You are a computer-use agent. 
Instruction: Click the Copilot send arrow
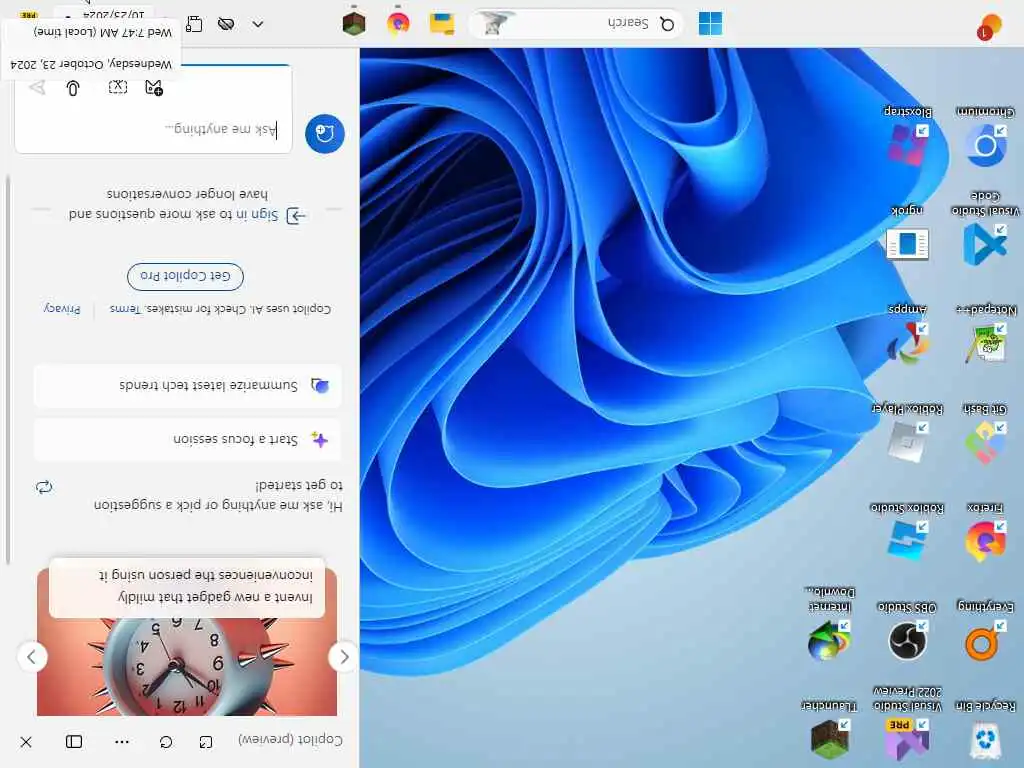[x=37, y=88]
